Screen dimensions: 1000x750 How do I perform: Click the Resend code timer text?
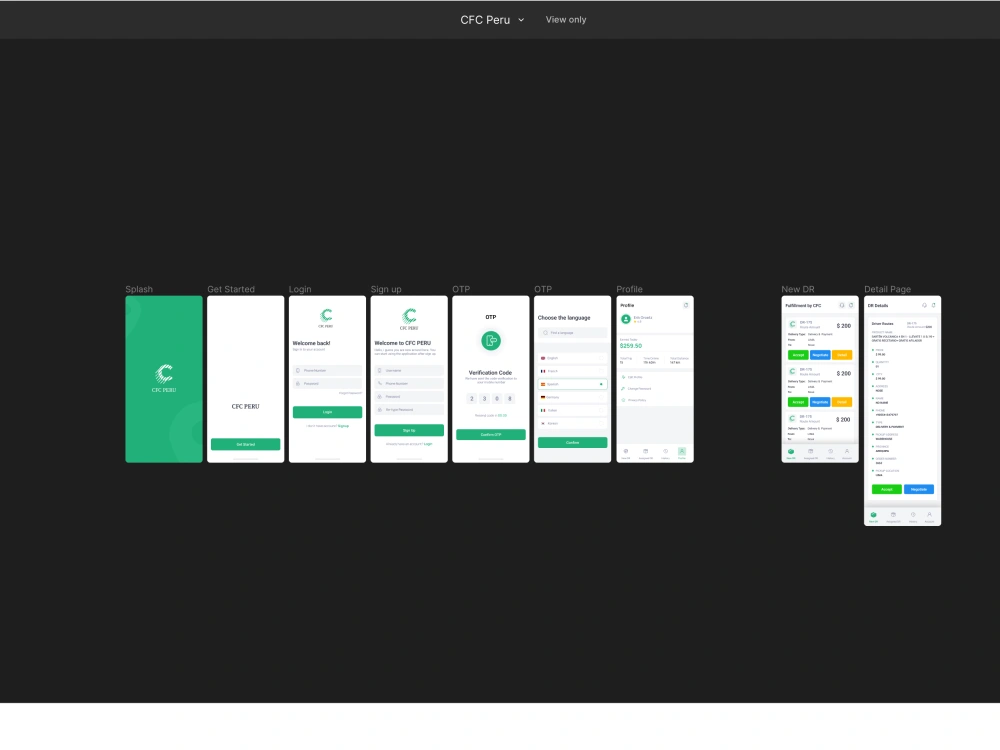tap(490, 415)
